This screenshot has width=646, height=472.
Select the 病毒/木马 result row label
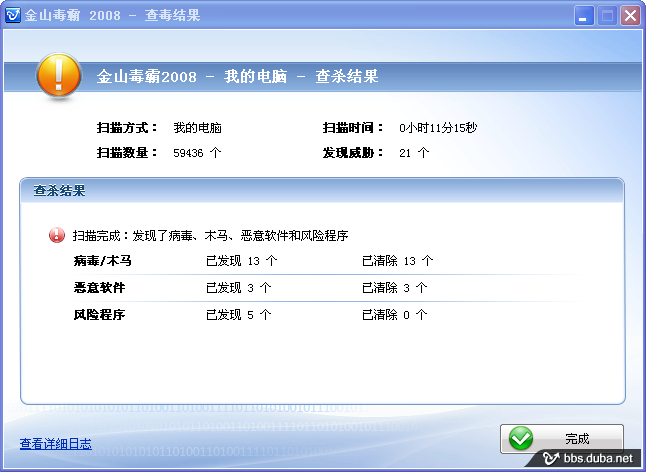[103, 261]
